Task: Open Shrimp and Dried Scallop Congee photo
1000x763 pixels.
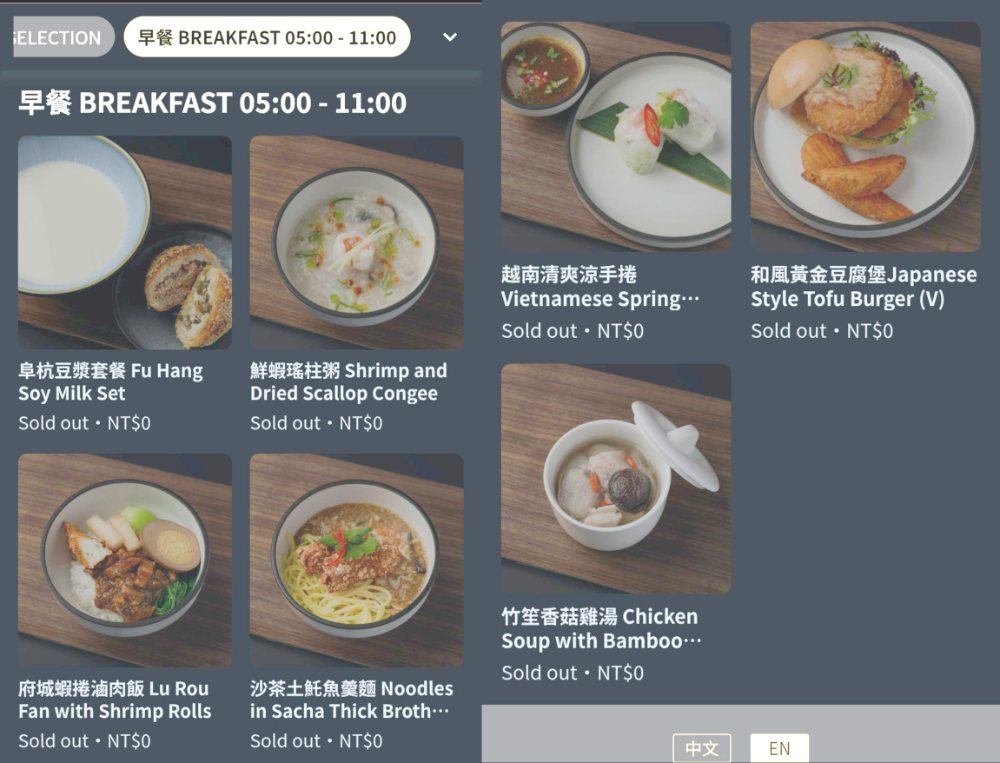Action: point(357,242)
